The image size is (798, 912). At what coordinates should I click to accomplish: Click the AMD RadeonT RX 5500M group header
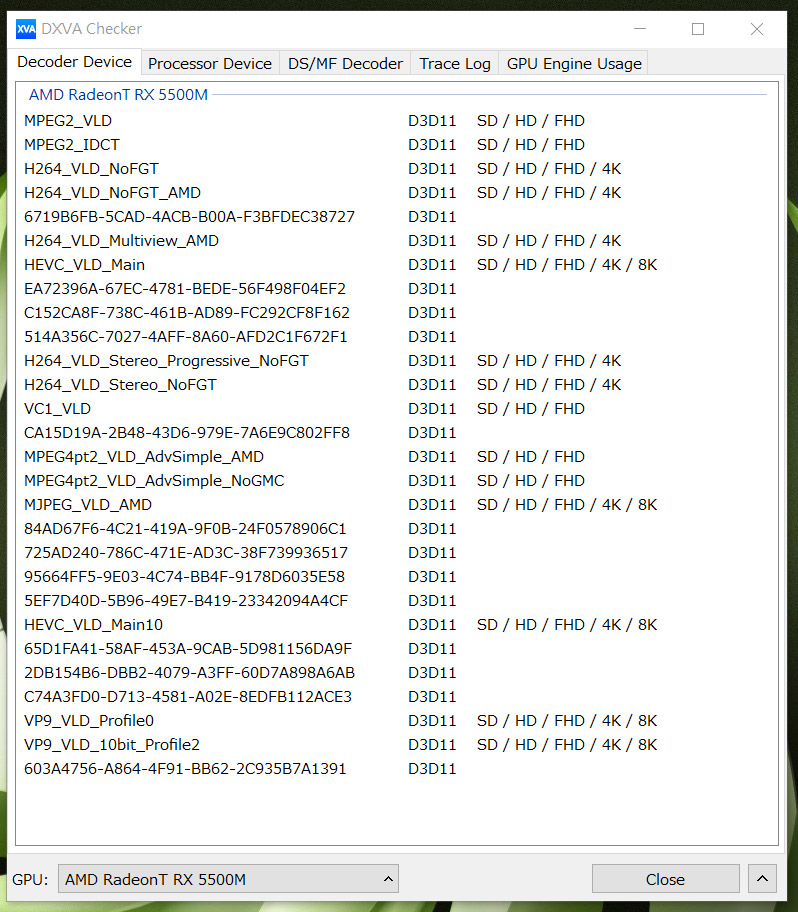tap(118, 95)
